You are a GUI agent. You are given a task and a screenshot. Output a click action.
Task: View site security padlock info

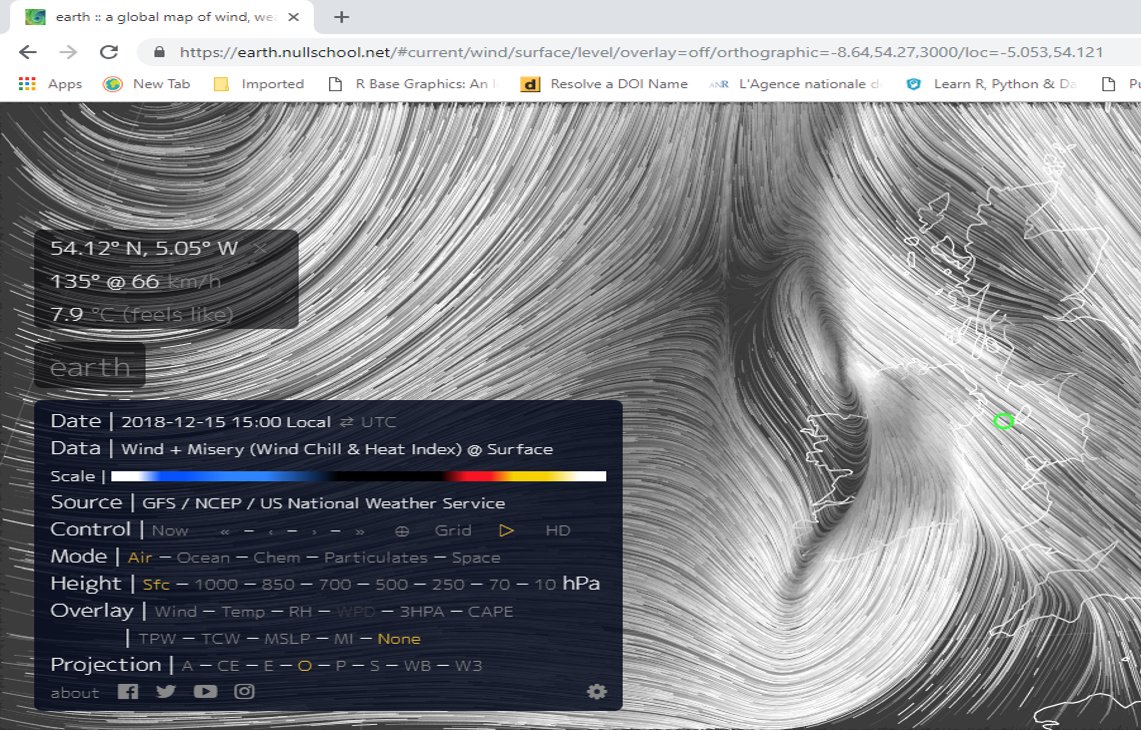[x=159, y=52]
